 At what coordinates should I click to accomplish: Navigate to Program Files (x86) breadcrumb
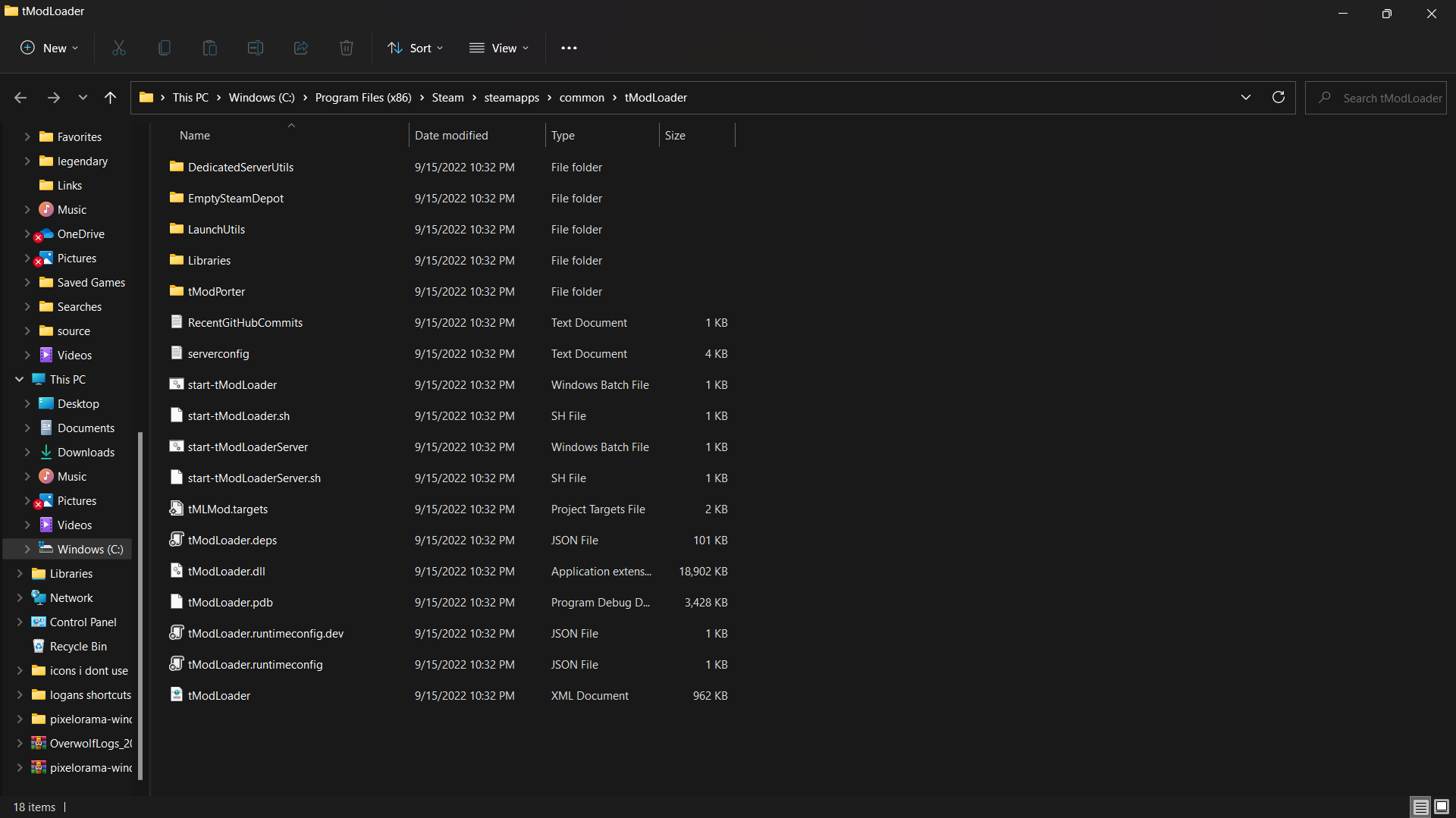363,98
